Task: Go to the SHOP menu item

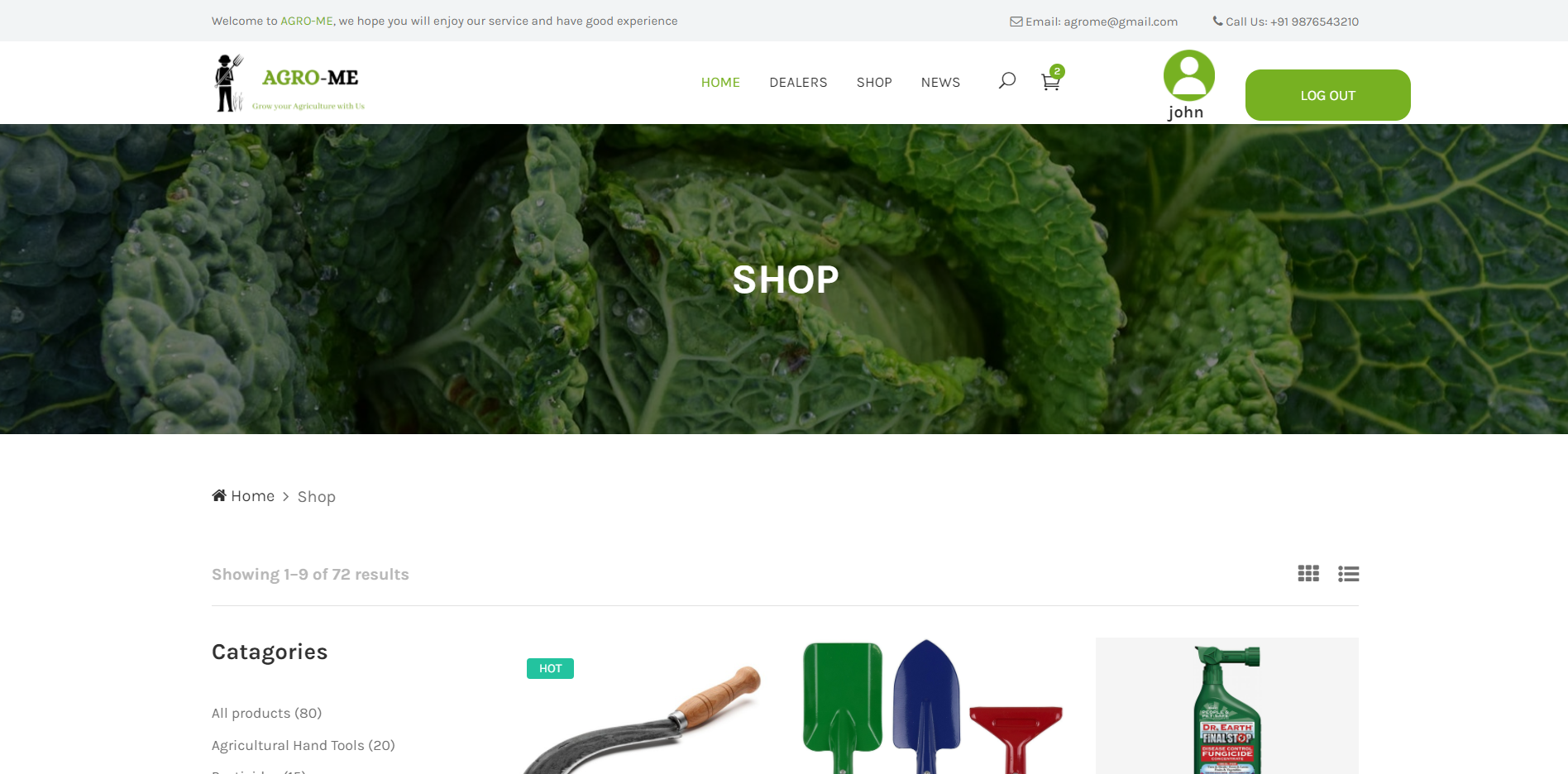Action: (x=874, y=83)
